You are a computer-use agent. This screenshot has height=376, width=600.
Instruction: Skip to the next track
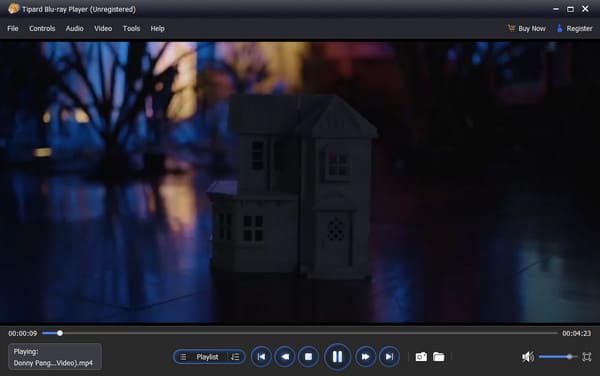click(x=389, y=357)
